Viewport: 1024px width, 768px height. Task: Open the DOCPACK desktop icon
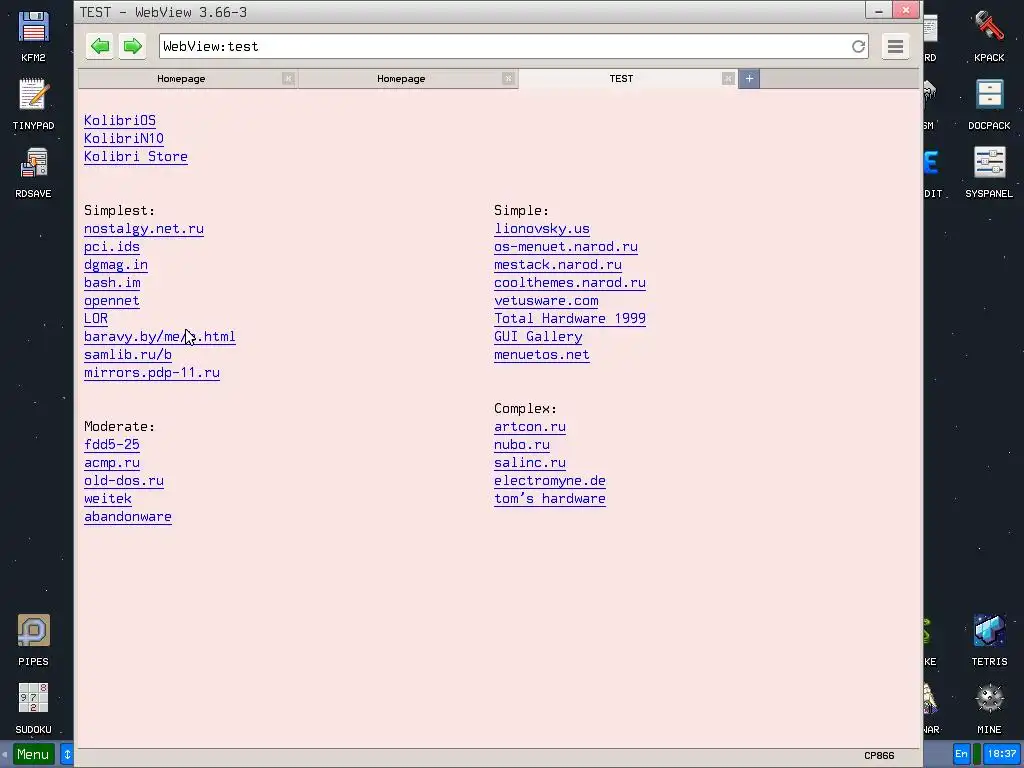tap(989, 104)
